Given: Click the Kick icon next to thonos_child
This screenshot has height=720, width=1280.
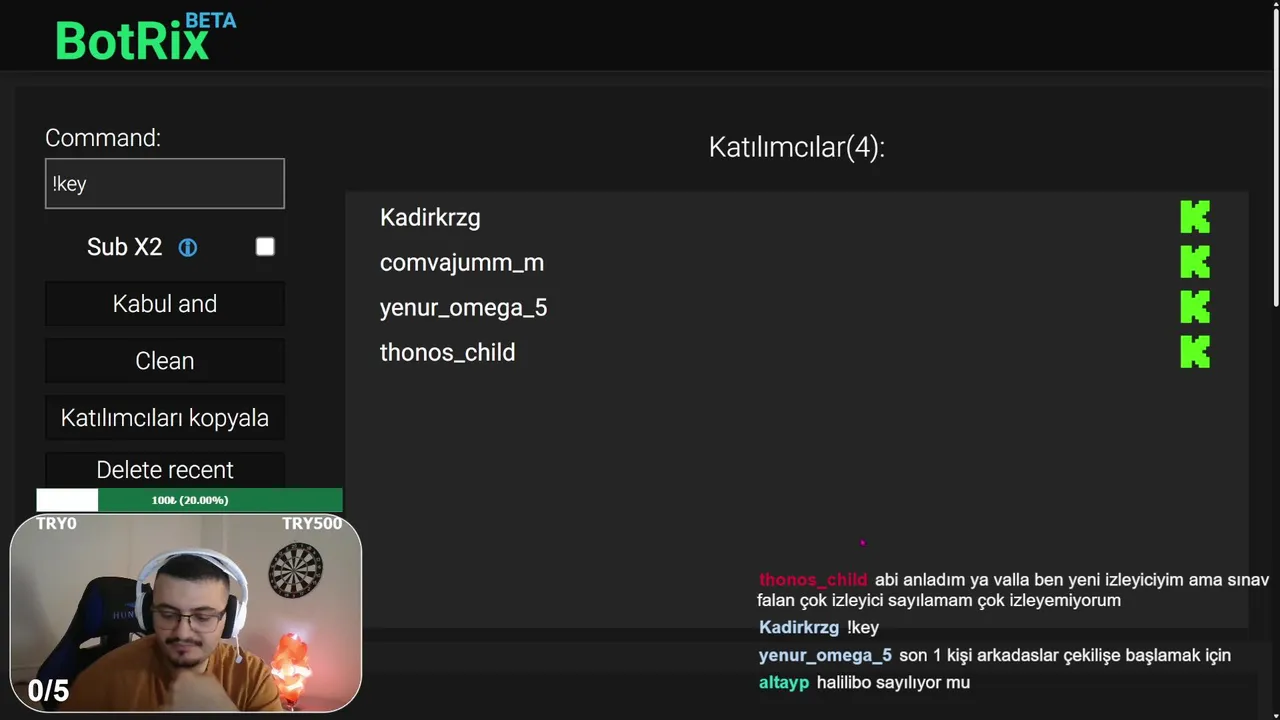Looking at the screenshot, I should coord(1195,352).
